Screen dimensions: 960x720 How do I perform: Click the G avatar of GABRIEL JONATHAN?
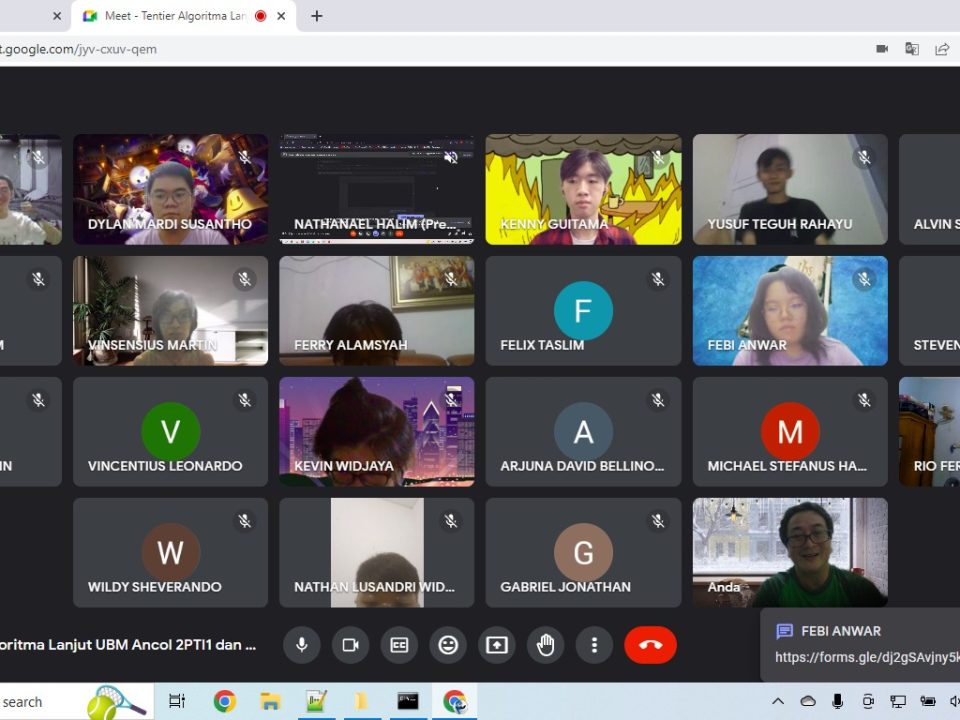[583, 552]
